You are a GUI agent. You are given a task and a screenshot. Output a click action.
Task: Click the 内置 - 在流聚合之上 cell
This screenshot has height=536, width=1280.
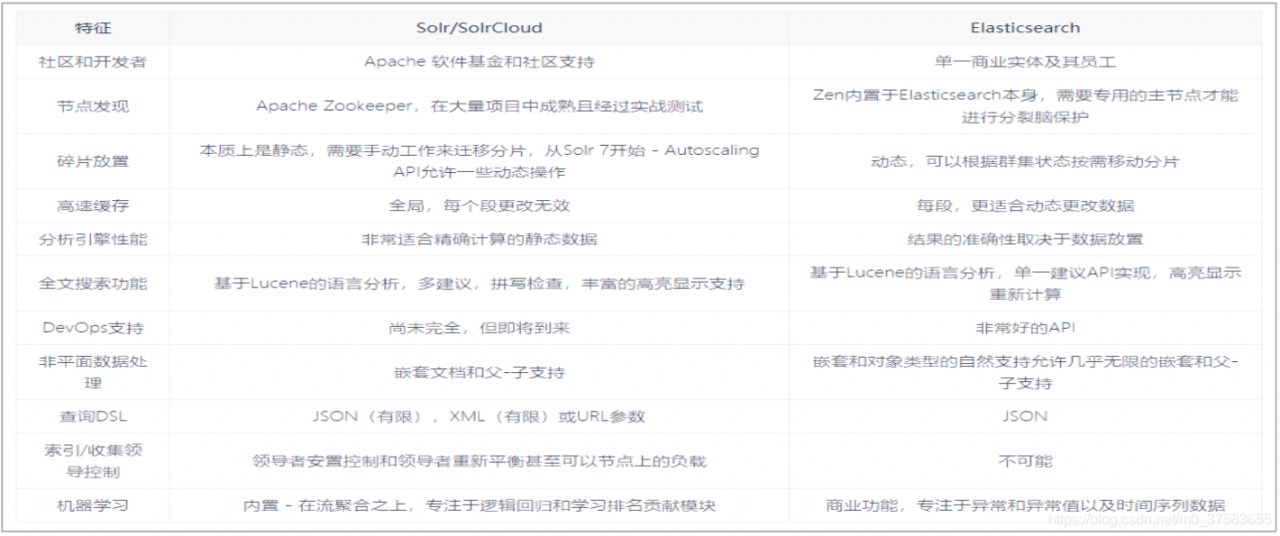[x=479, y=506]
